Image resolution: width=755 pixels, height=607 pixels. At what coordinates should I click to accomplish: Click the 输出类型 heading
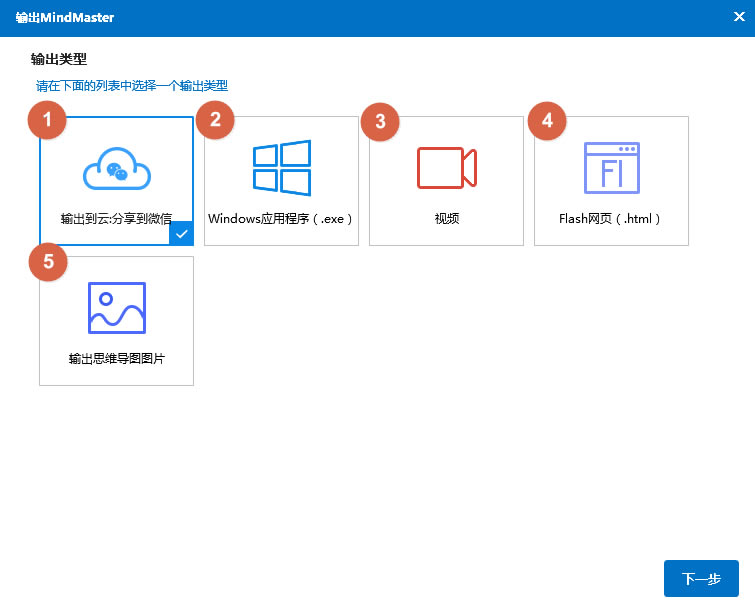(x=58, y=59)
